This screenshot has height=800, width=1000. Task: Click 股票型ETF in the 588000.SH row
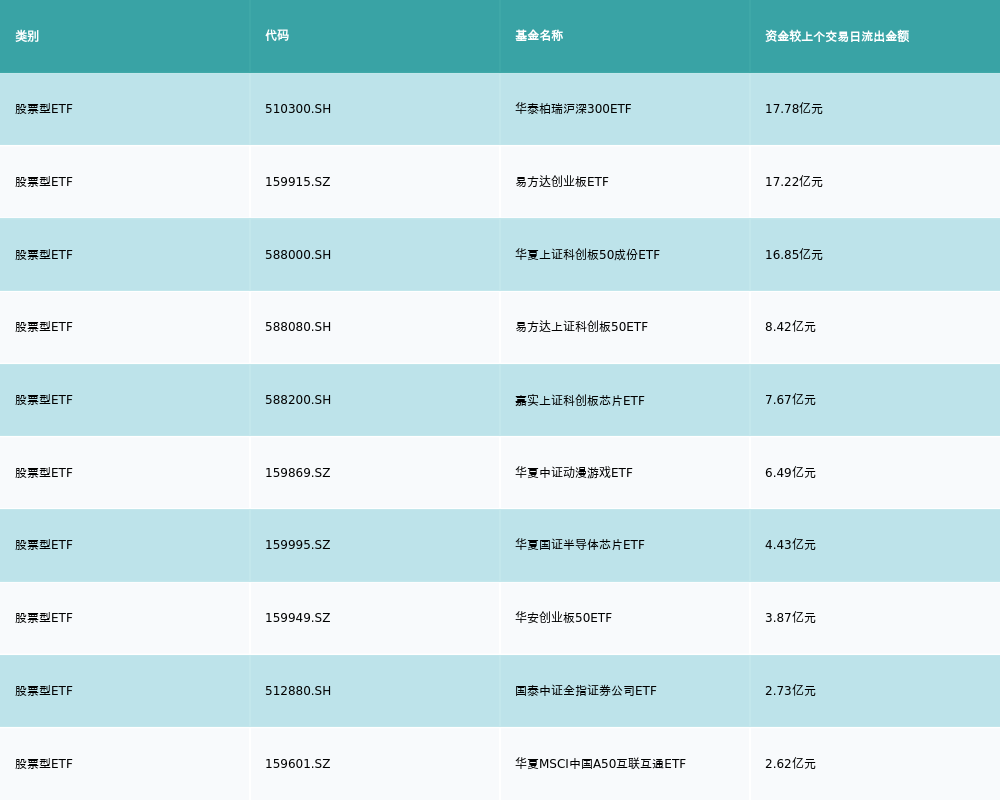coord(44,255)
